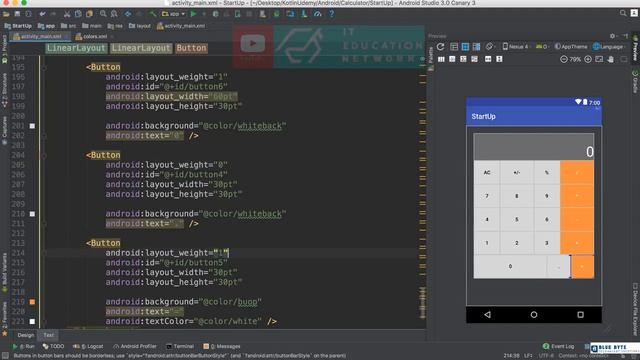Open the Logcat tool window

coord(88,346)
